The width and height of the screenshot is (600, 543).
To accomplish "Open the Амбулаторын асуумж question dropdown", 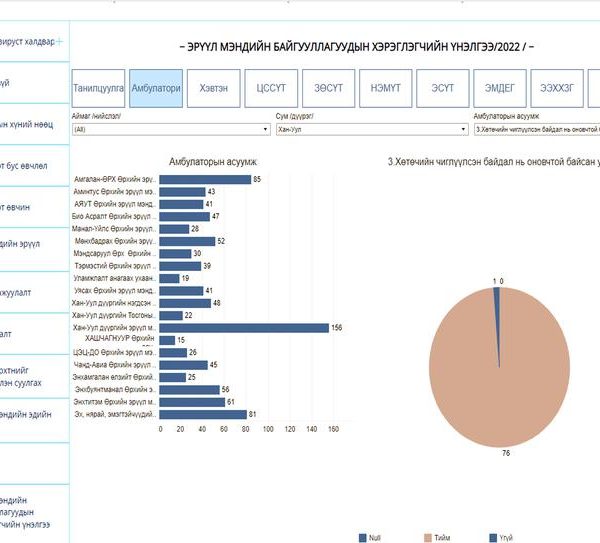I will [x=537, y=129].
